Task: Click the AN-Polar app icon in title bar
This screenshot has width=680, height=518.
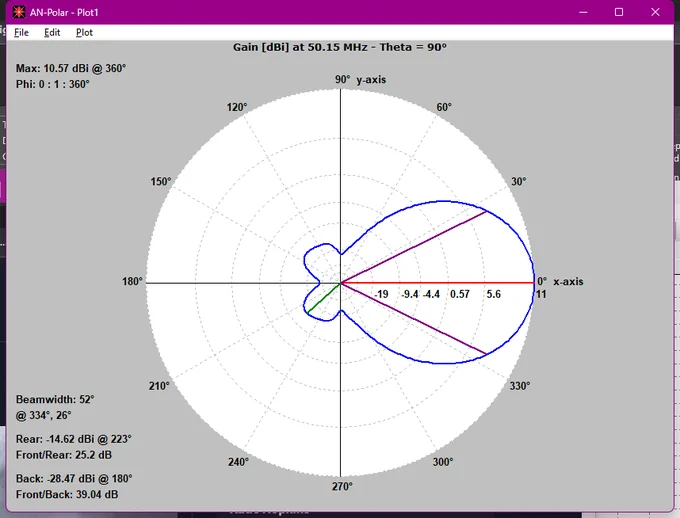Action: [x=19, y=12]
